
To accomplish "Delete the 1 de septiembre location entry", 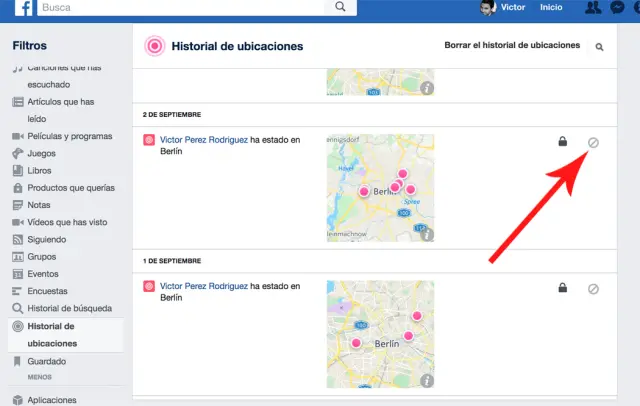I will click(593, 289).
